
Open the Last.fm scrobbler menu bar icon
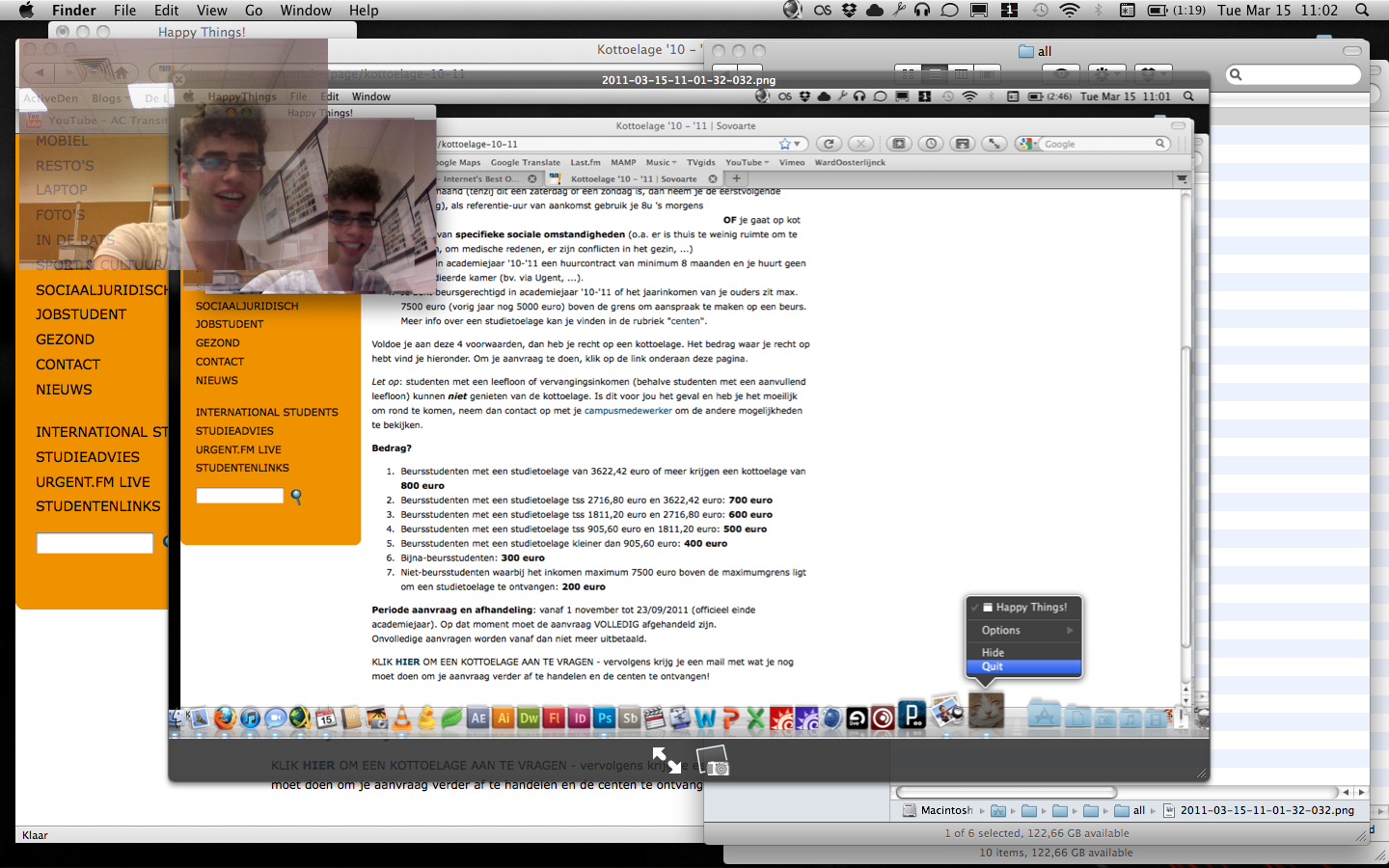coord(823,11)
